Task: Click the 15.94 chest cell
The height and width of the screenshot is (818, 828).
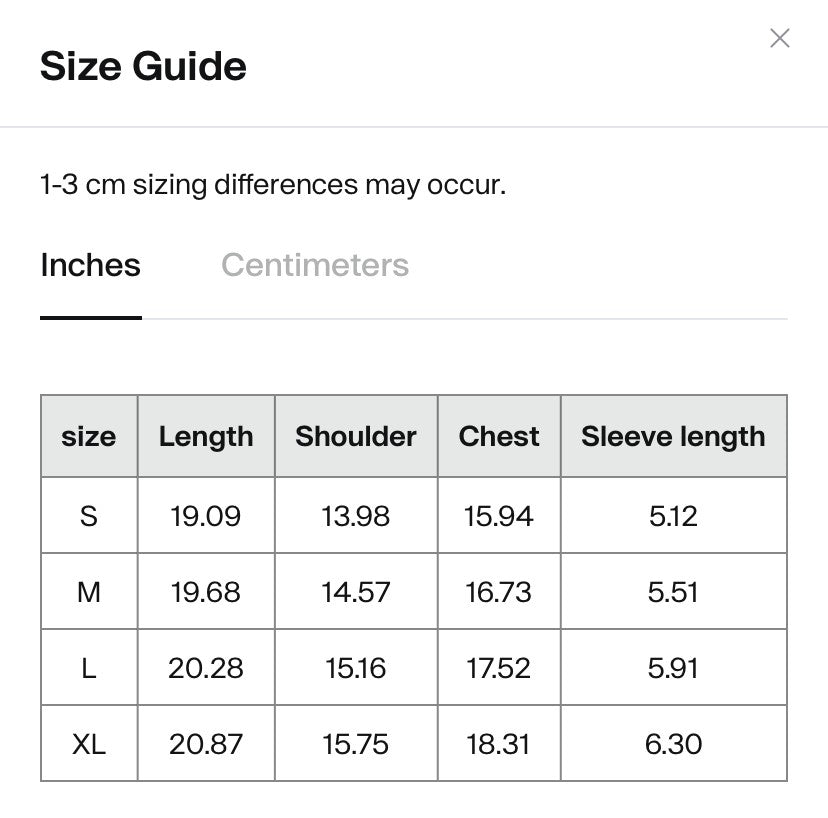Action: pyautogui.click(x=499, y=516)
